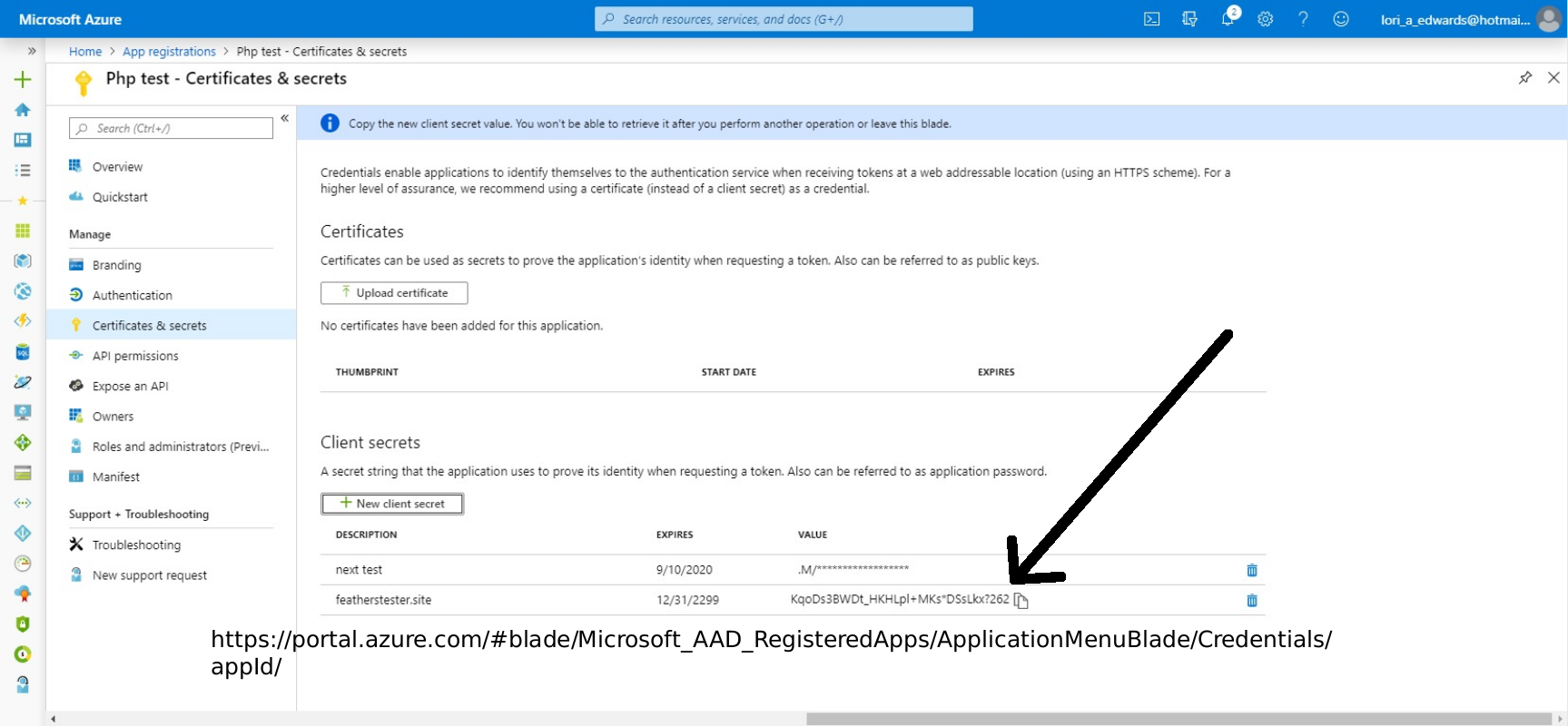The image size is (1568, 727).
Task: Open App registrations breadcrumb link
Action: coord(169,52)
